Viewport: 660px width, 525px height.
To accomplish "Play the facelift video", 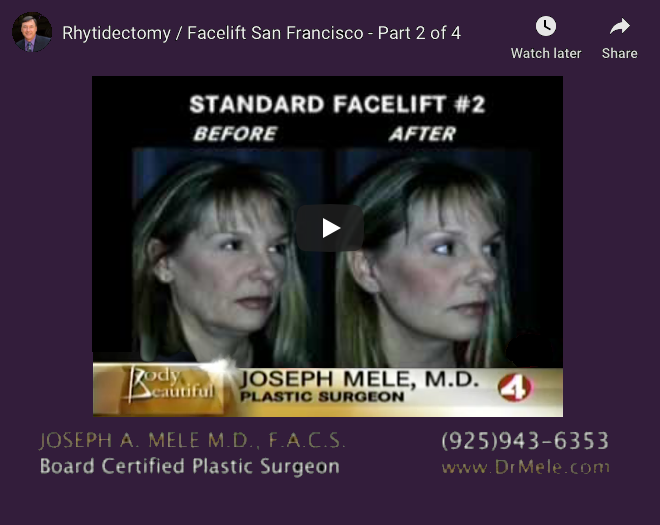I will (x=330, y=228).
